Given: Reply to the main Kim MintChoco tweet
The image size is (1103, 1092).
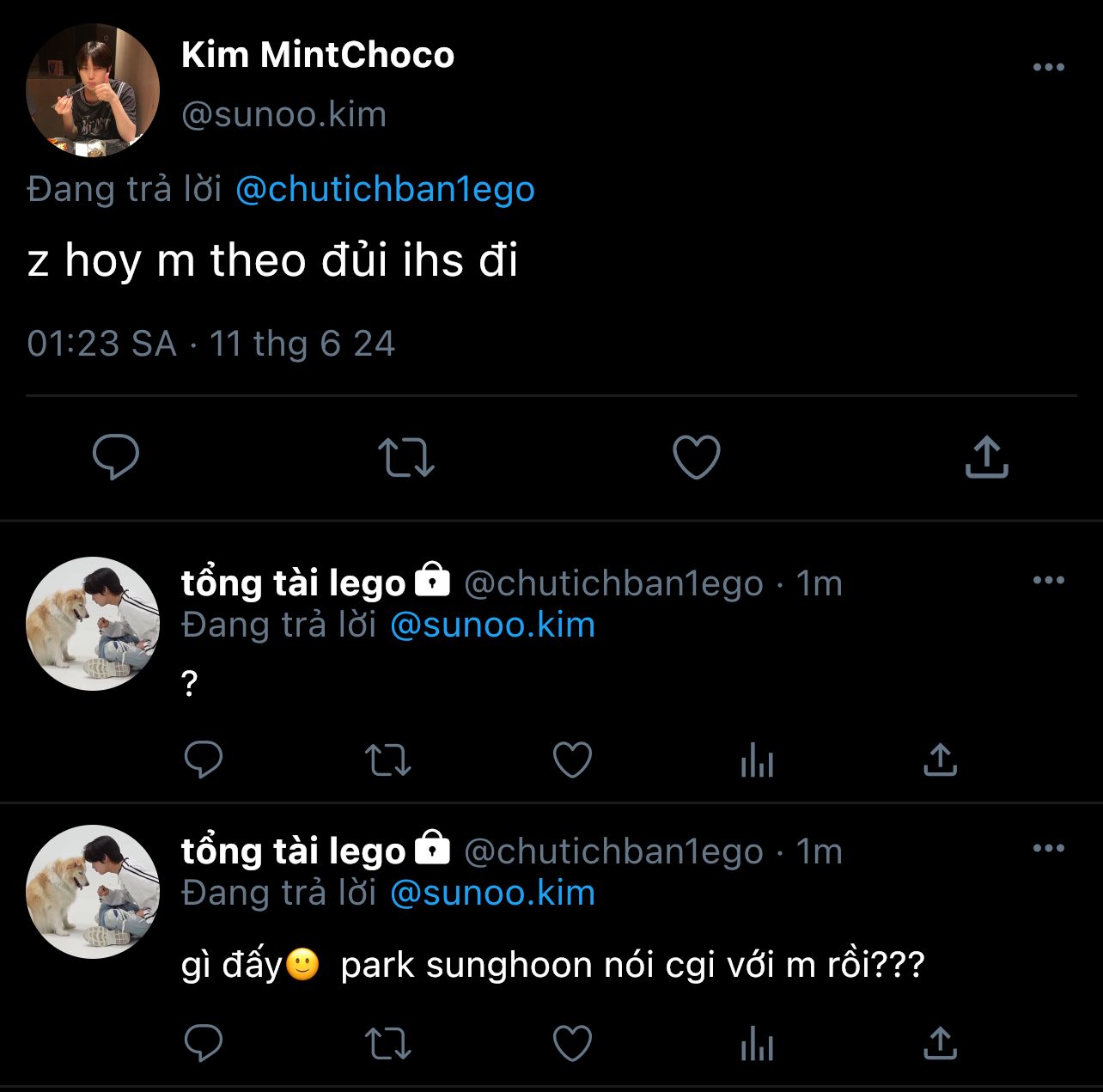Looking at the screenshot, I should pyautogui.click(x=116, y=456).
